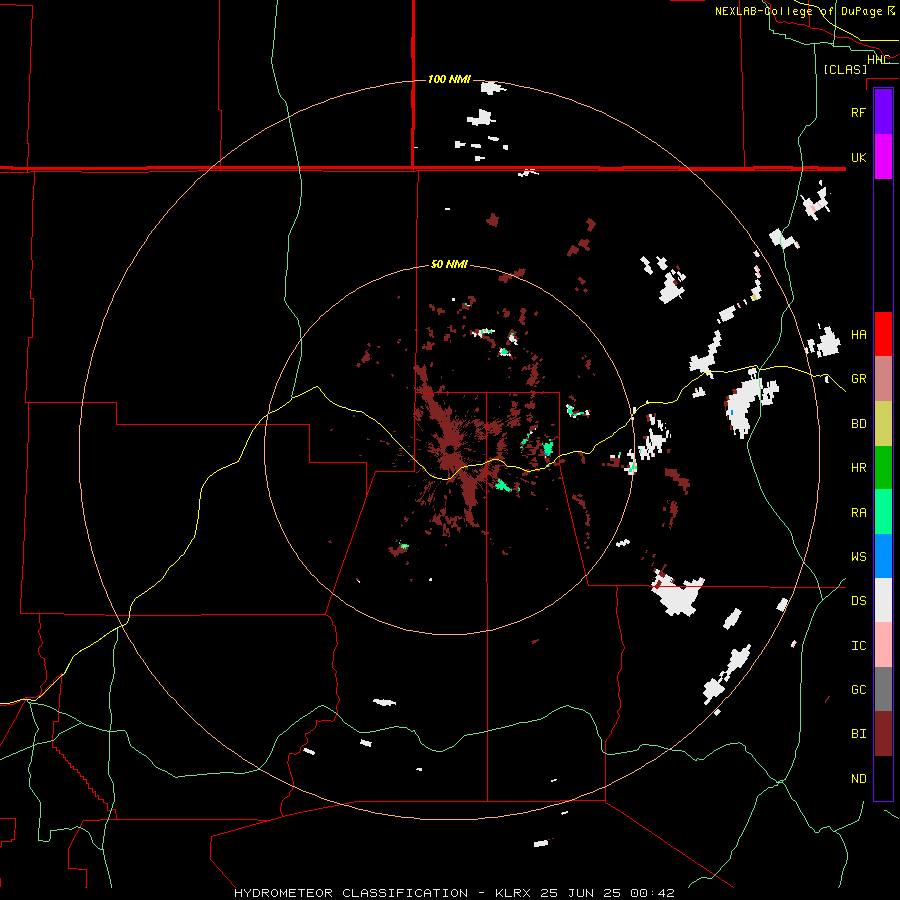Click the DS legend label

(858, 601)
